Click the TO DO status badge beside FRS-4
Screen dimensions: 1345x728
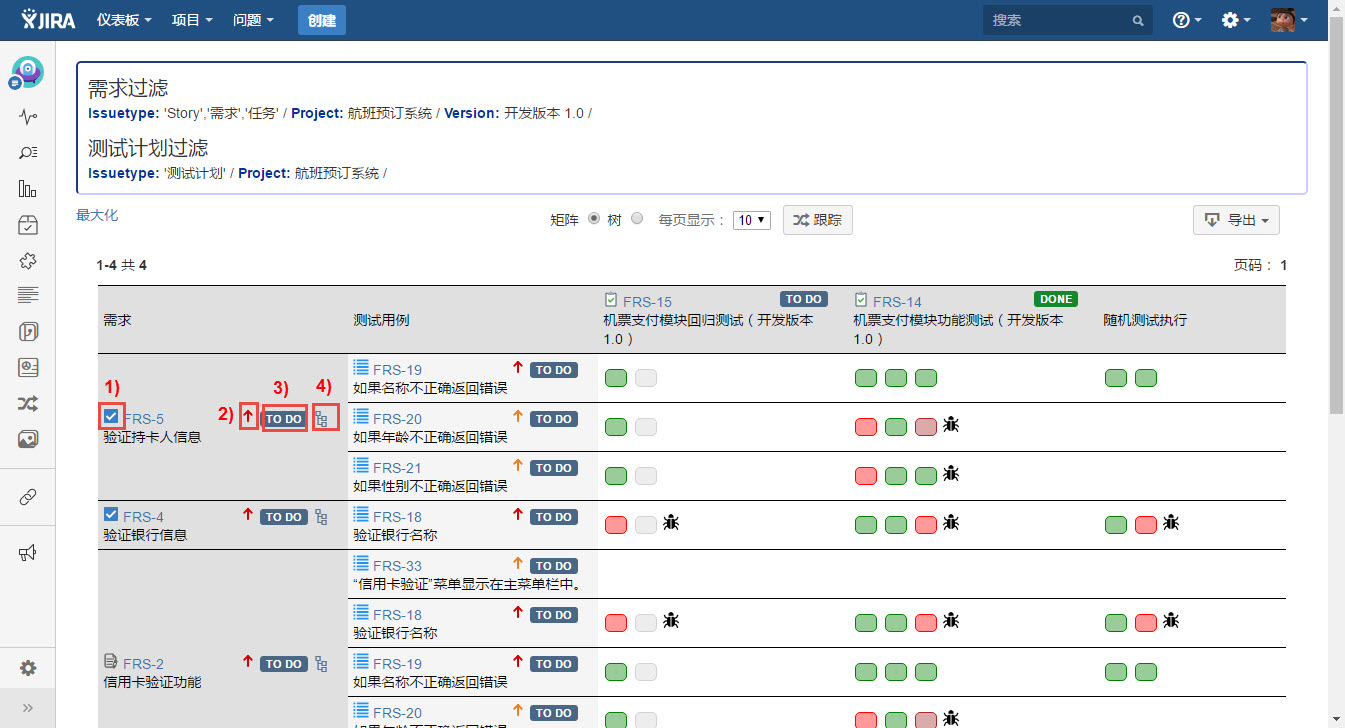[x=283, y=517]
